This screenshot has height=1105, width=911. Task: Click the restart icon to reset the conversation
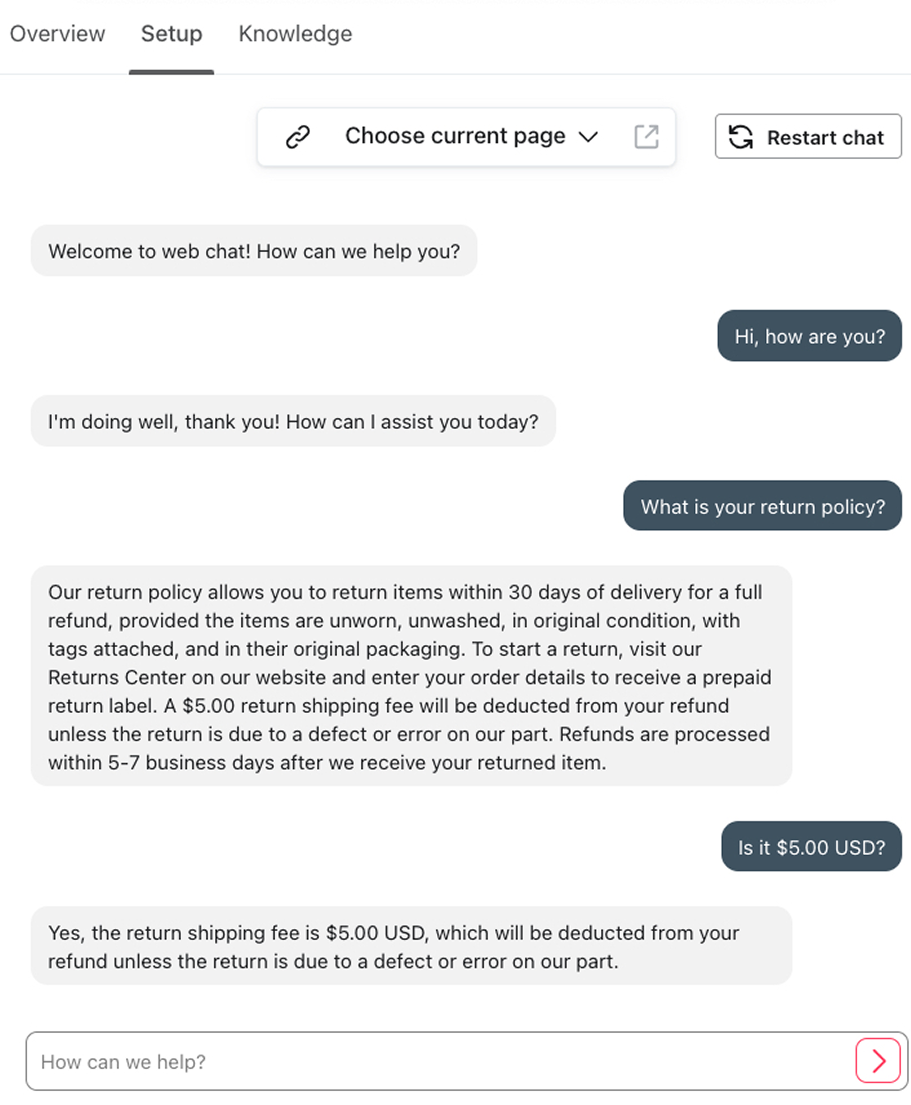(740, 136)
